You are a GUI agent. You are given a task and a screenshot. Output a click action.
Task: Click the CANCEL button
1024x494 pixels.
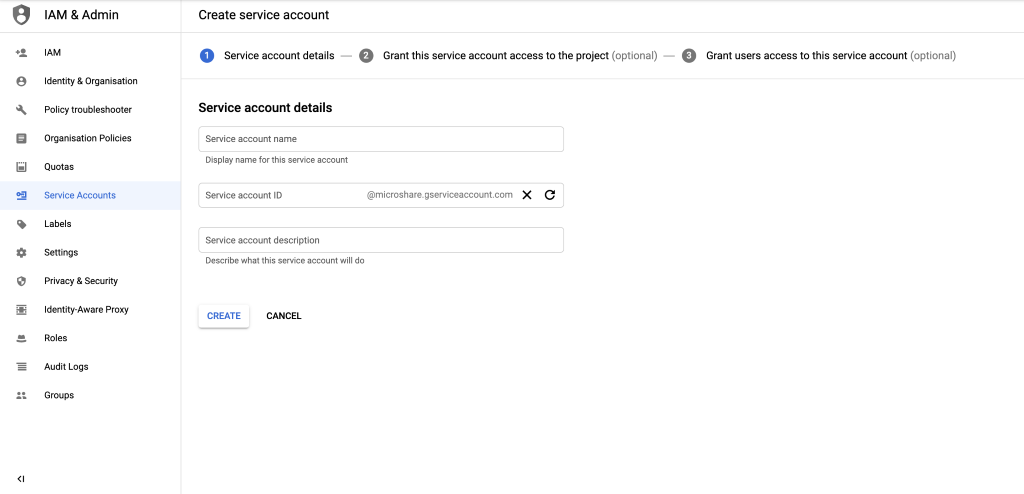pos(283,316)
